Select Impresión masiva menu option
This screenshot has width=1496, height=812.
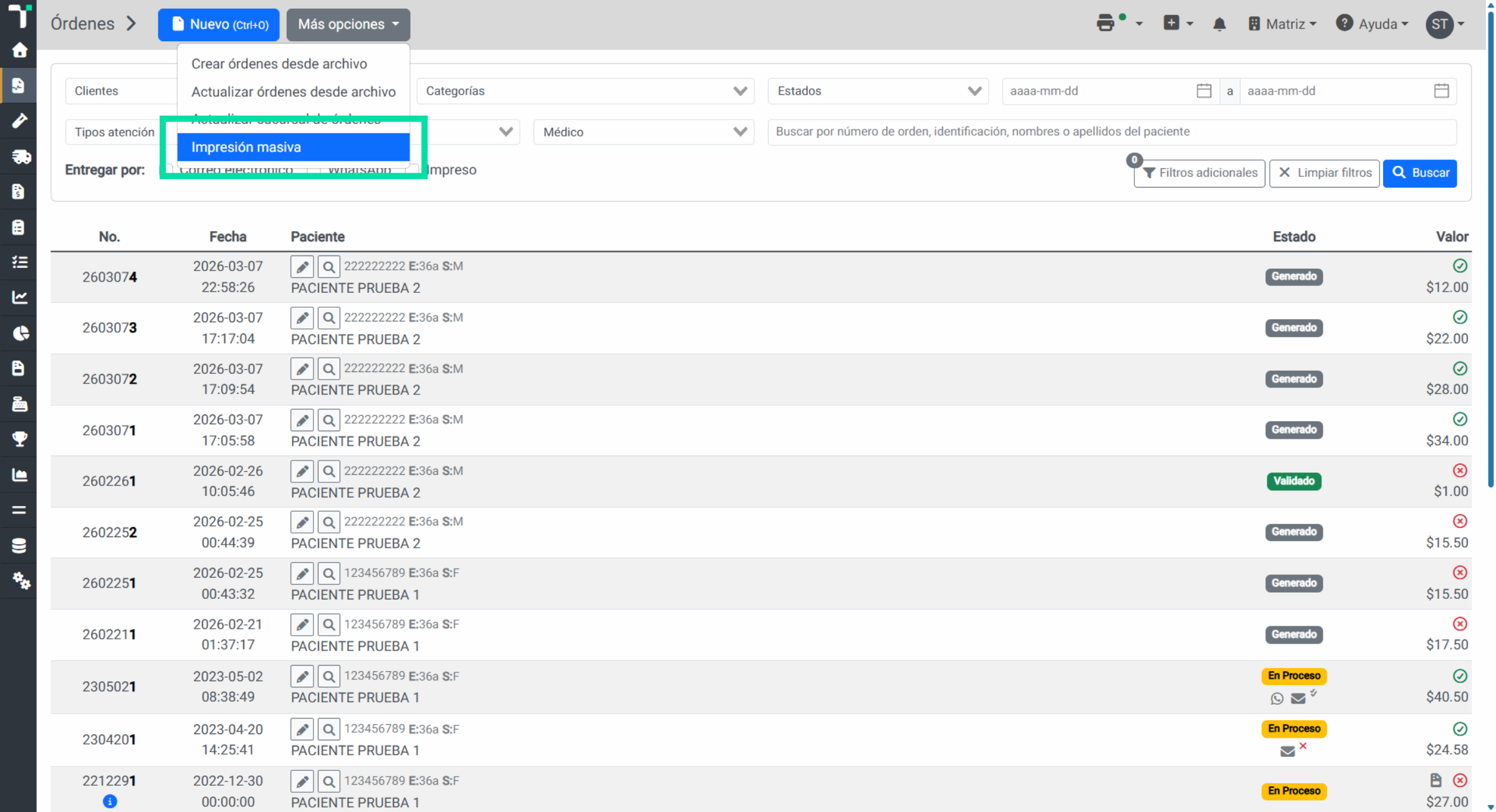tap(293, 147)
